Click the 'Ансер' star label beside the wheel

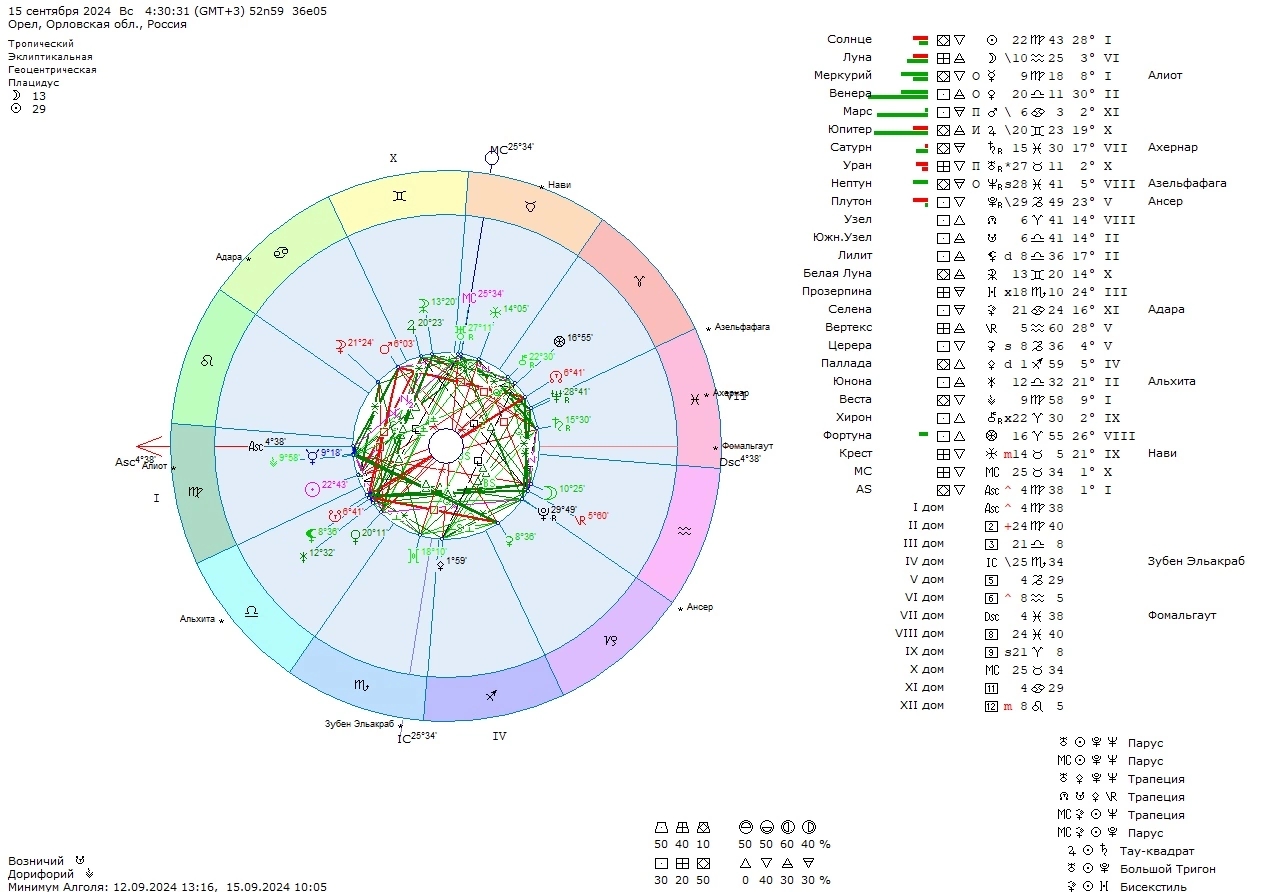[x=700, y=608]
